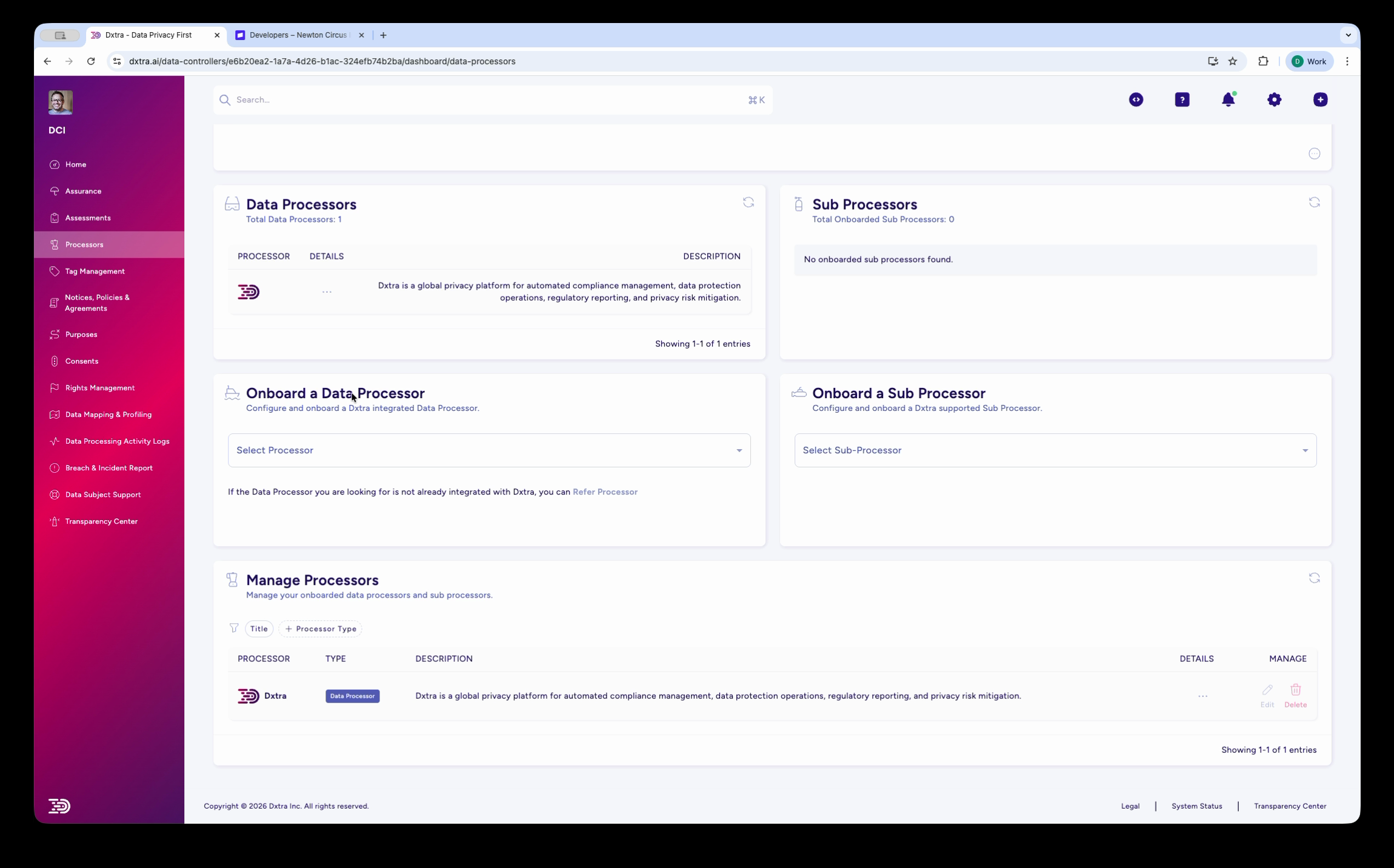1394x868 pixels.
Task: Refresh the Data Processors panel
Action: (749, 202)
